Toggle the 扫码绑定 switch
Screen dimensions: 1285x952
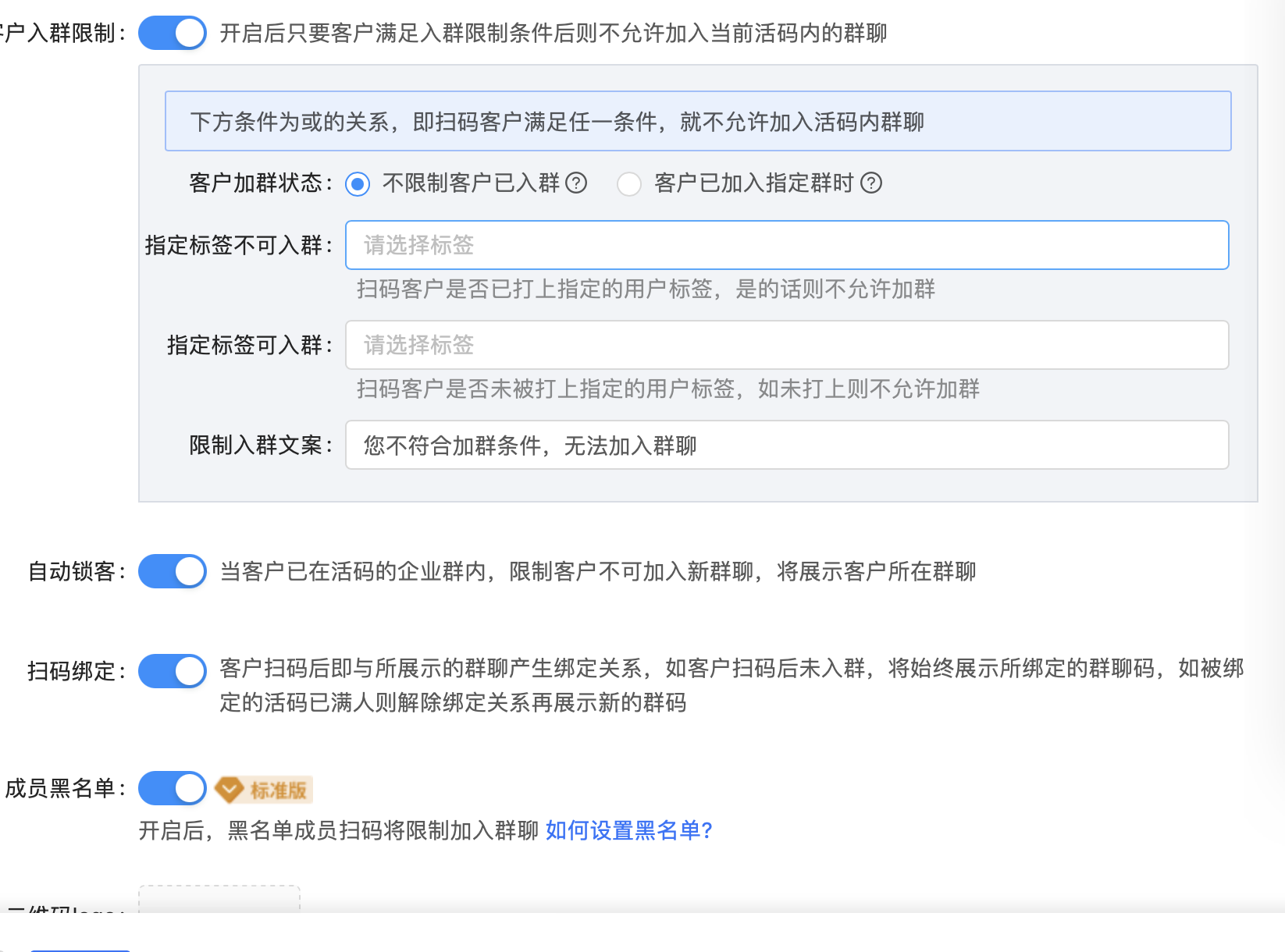point(173,671)
